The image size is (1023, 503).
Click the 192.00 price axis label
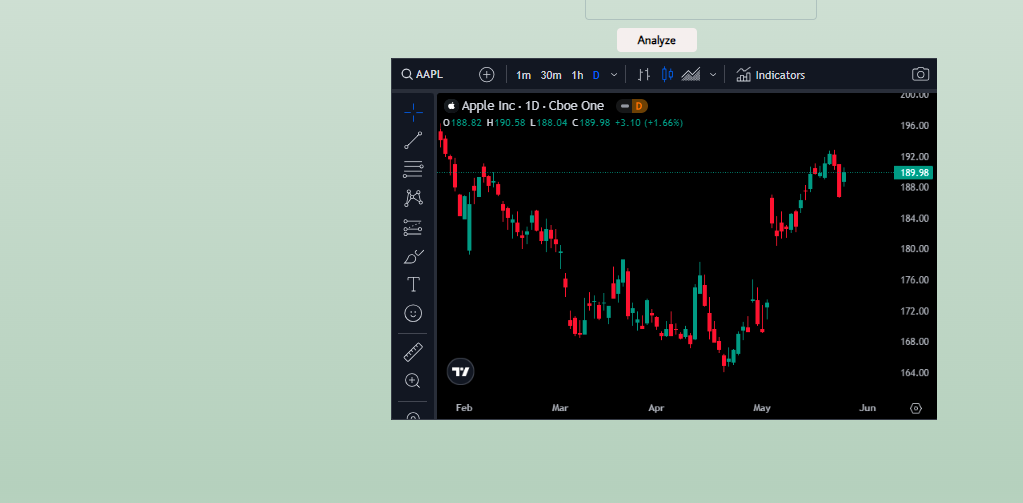[x=915, y=157]
